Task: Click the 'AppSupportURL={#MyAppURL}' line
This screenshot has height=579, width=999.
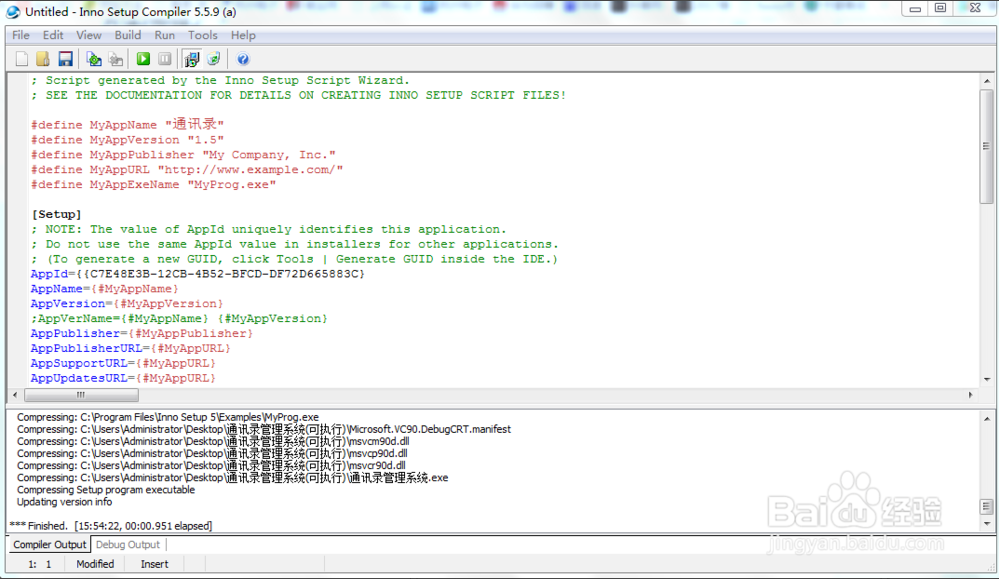Action: click(123, 364)
